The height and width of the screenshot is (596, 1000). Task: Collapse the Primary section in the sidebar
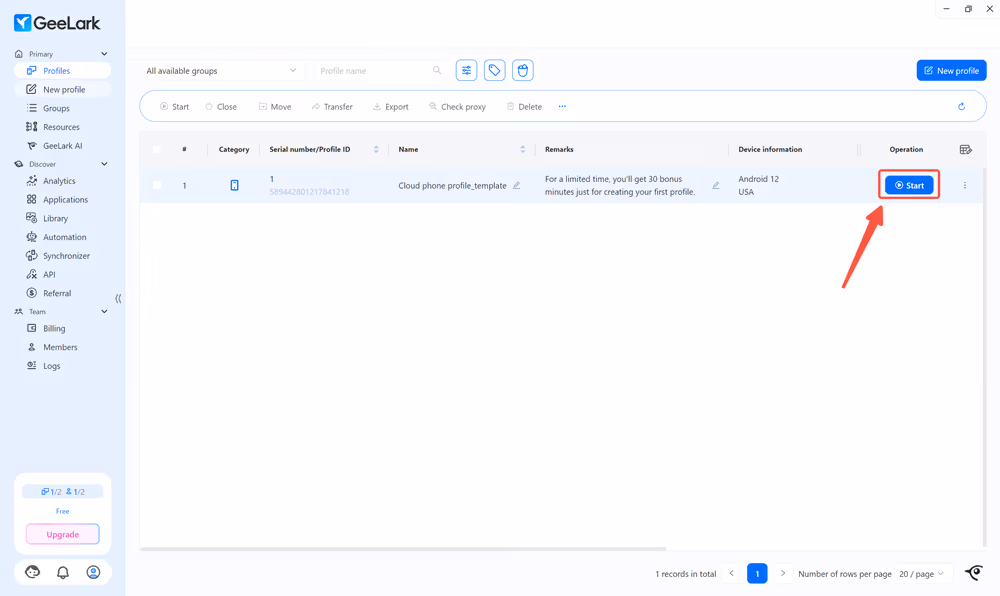coord(103,53)
